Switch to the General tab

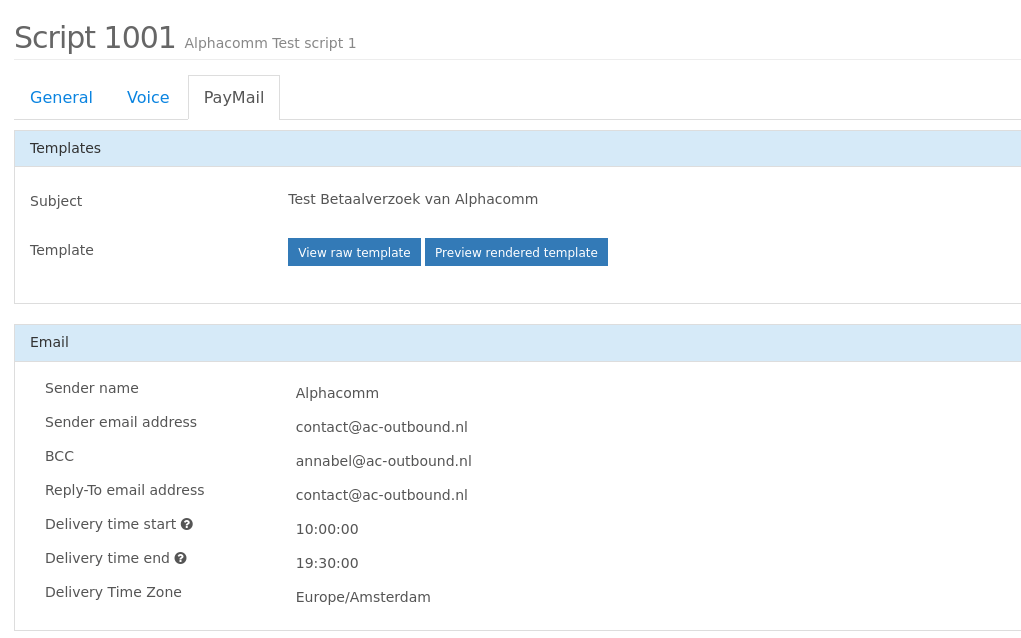61,97
